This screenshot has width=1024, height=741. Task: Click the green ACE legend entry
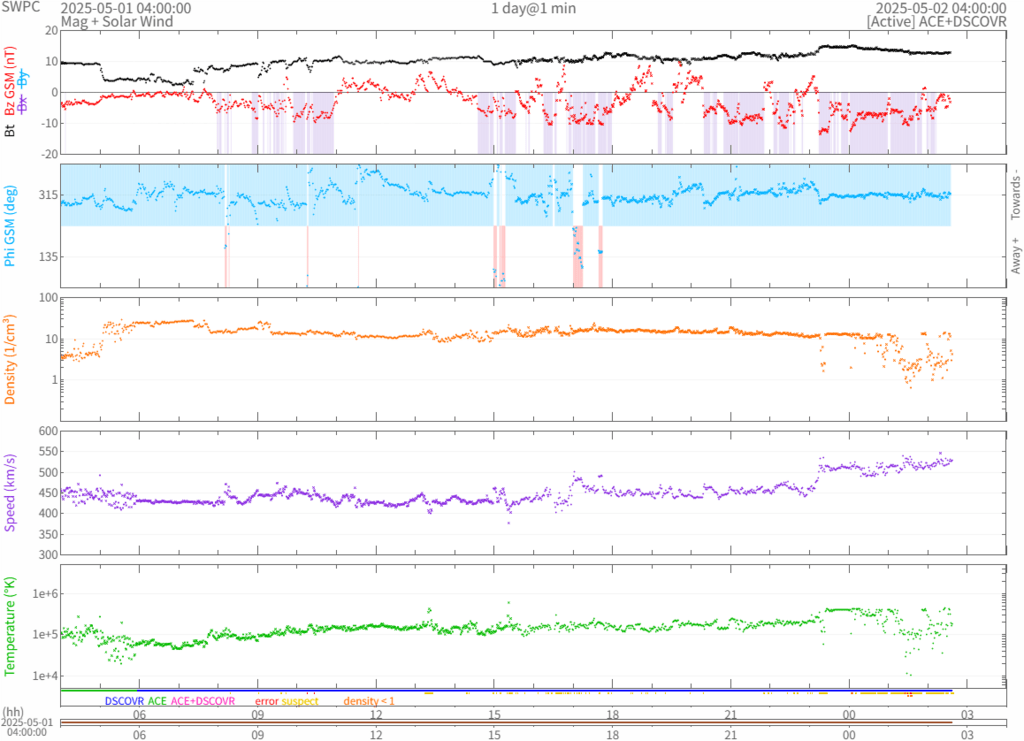pos(157,701)
